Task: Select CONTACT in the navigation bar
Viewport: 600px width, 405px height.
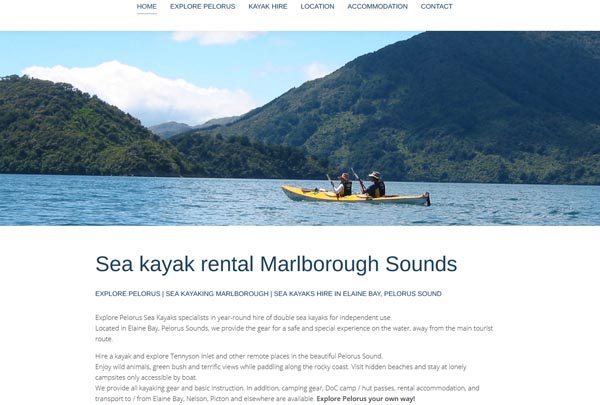Action: (437, 7)
